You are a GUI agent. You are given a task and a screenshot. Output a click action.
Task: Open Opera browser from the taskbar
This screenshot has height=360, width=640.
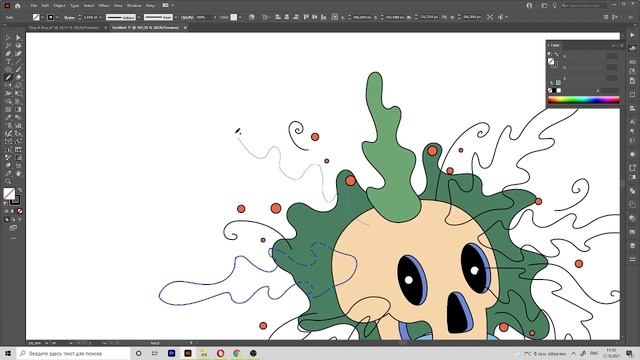coord(220,353)
